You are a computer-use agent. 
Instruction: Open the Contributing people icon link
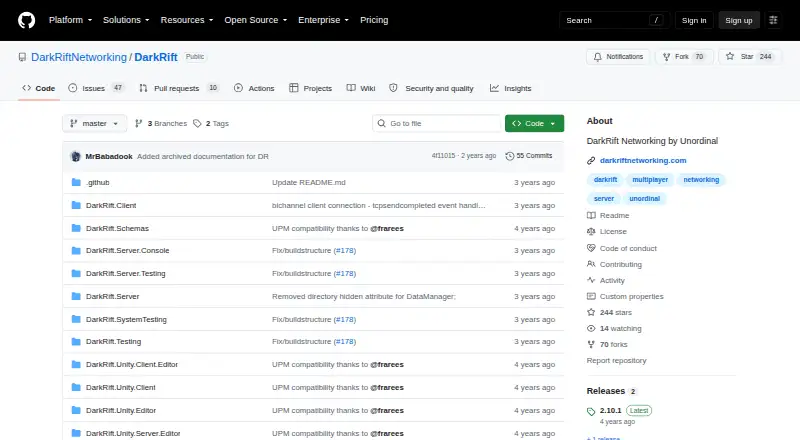[614, 264]
